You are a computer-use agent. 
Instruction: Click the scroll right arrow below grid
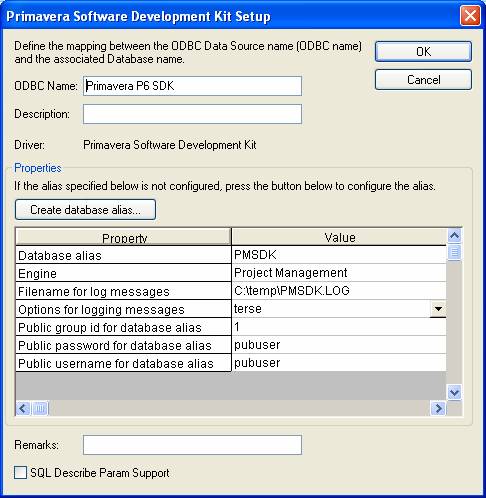[438, 408]
